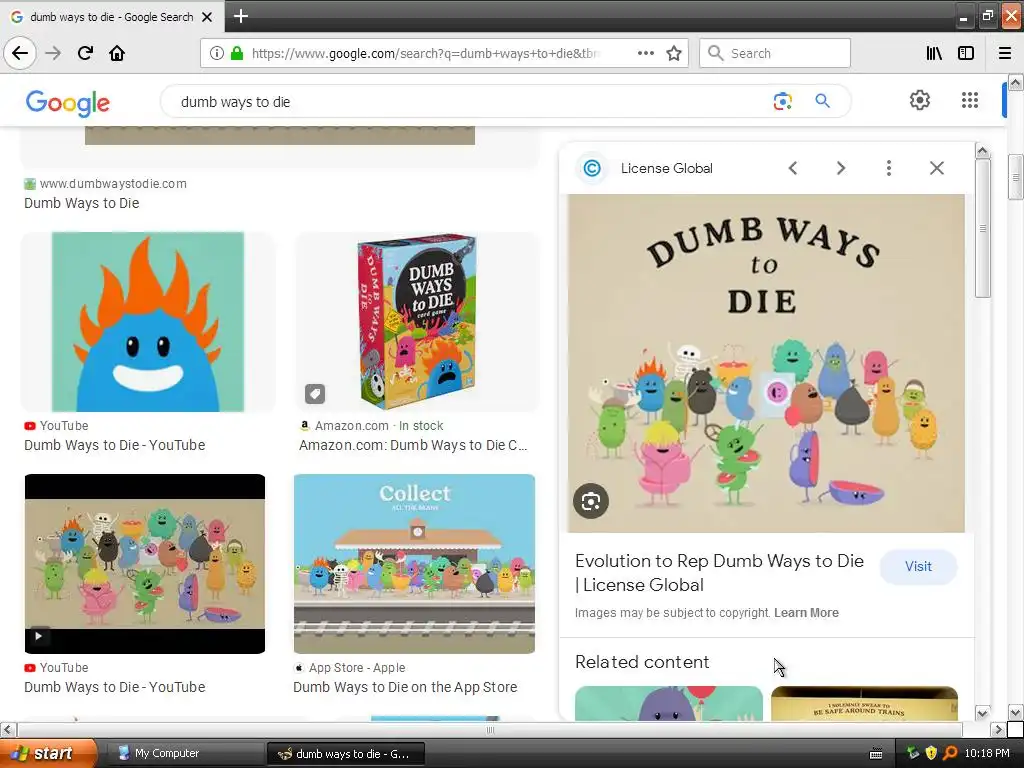Click the browser forward arrow
Viewport: 1024px width, 768px height.
(53, 53)
